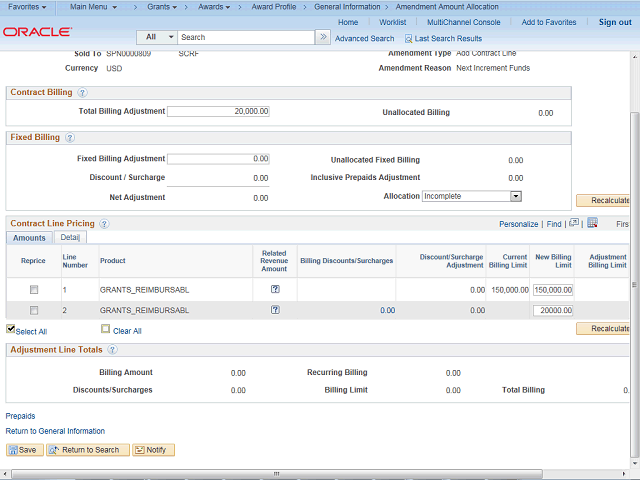Open Contract Billing help icon

[x=82, y=93]
